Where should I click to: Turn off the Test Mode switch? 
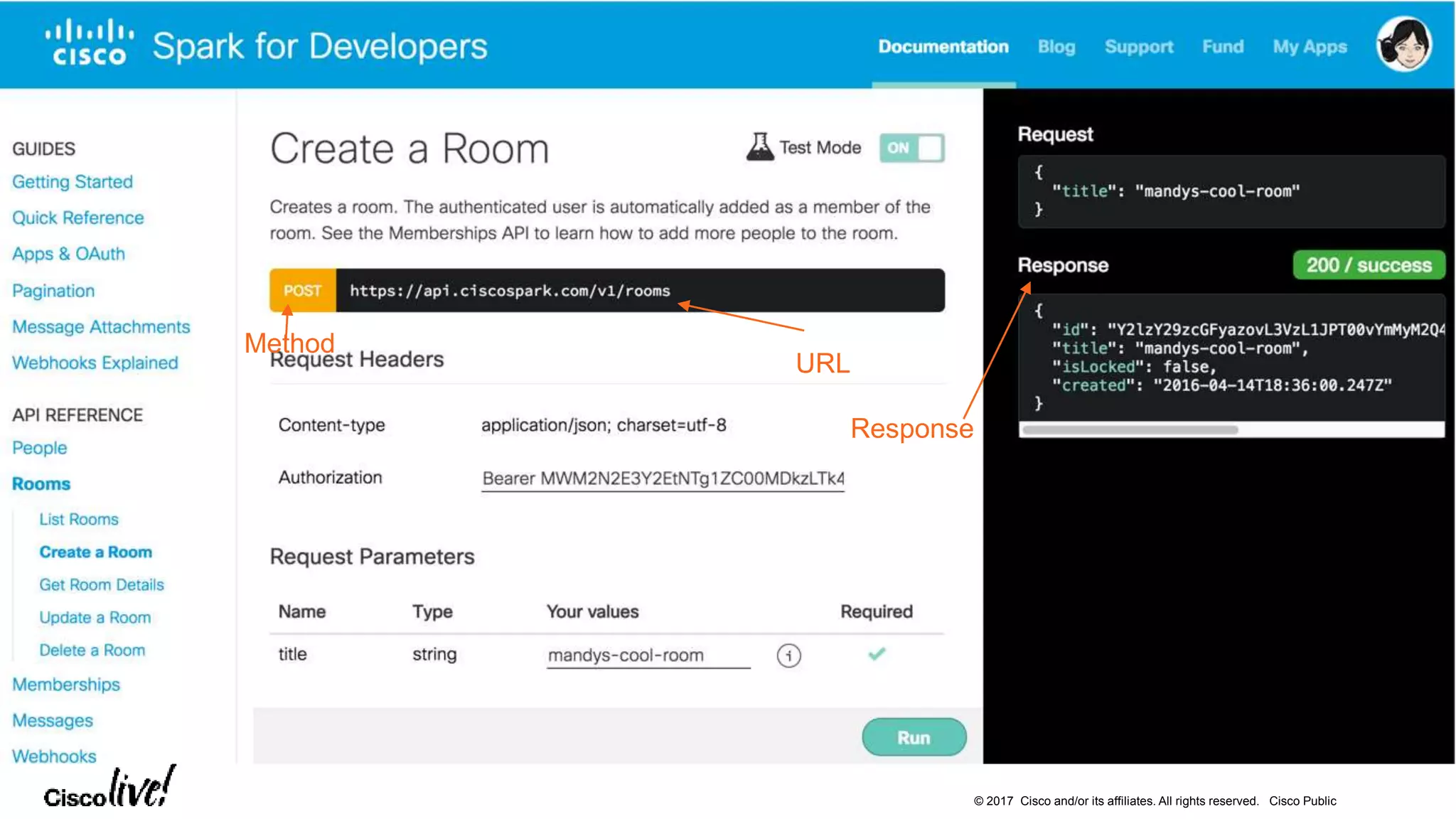tap(911, 148)
